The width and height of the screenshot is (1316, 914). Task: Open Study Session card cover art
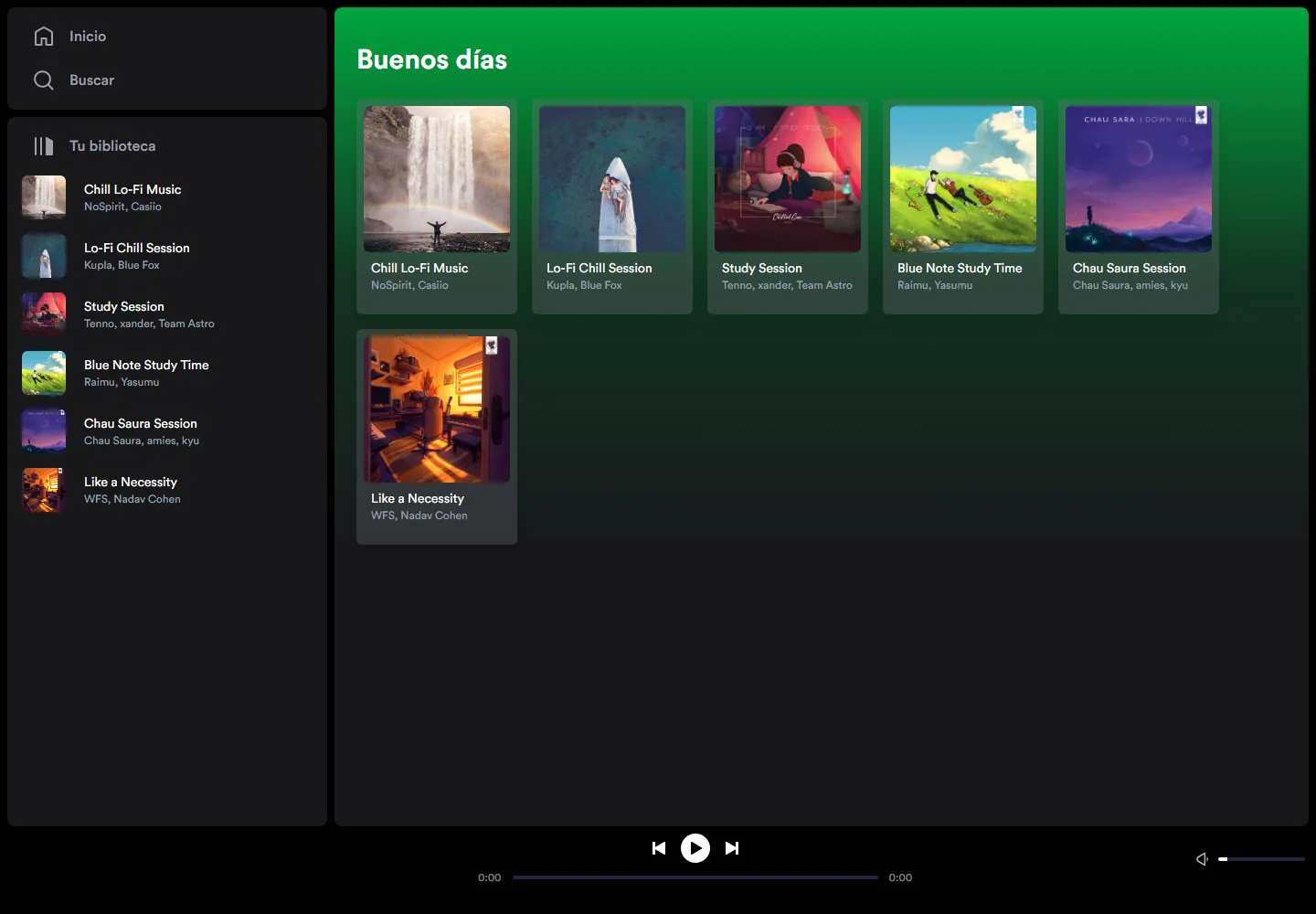click(x=788, y=179)
